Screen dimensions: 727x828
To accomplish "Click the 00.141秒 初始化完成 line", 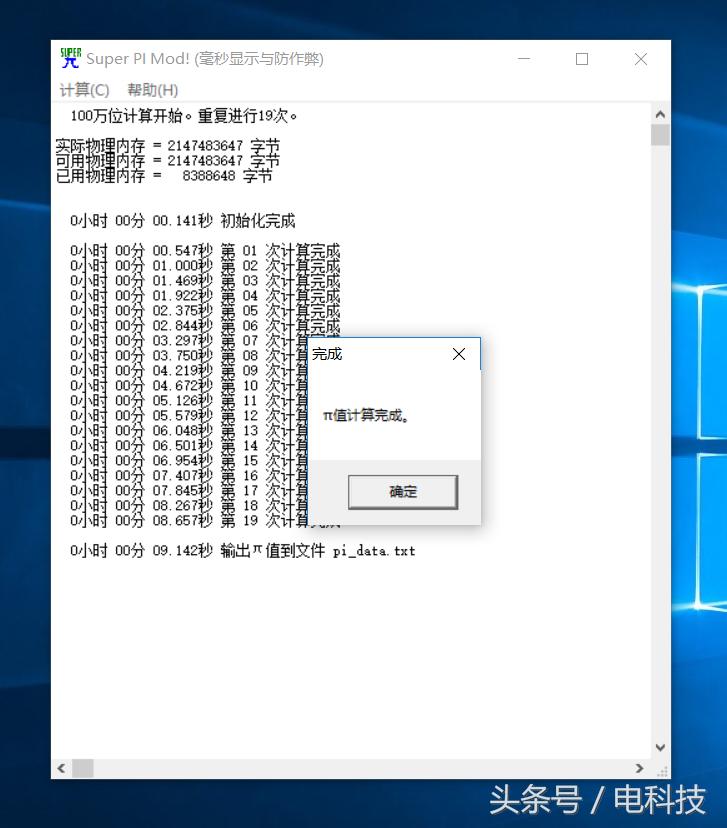I will [x=183, y=221].
